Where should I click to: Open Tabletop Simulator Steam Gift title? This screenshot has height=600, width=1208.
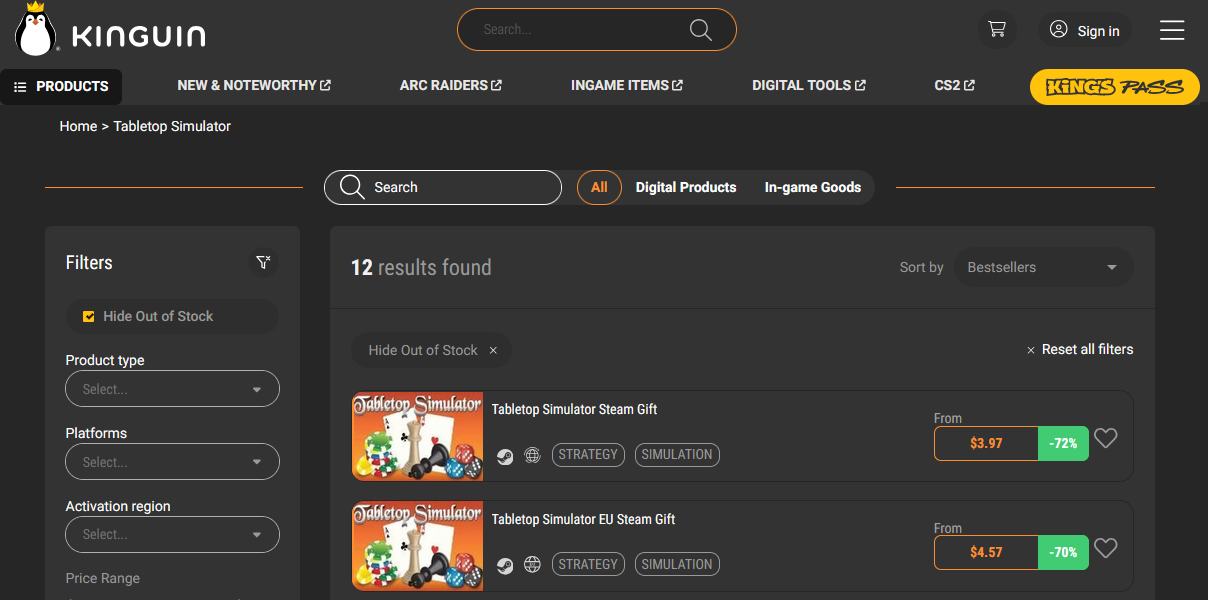click(x=574, y=409)
